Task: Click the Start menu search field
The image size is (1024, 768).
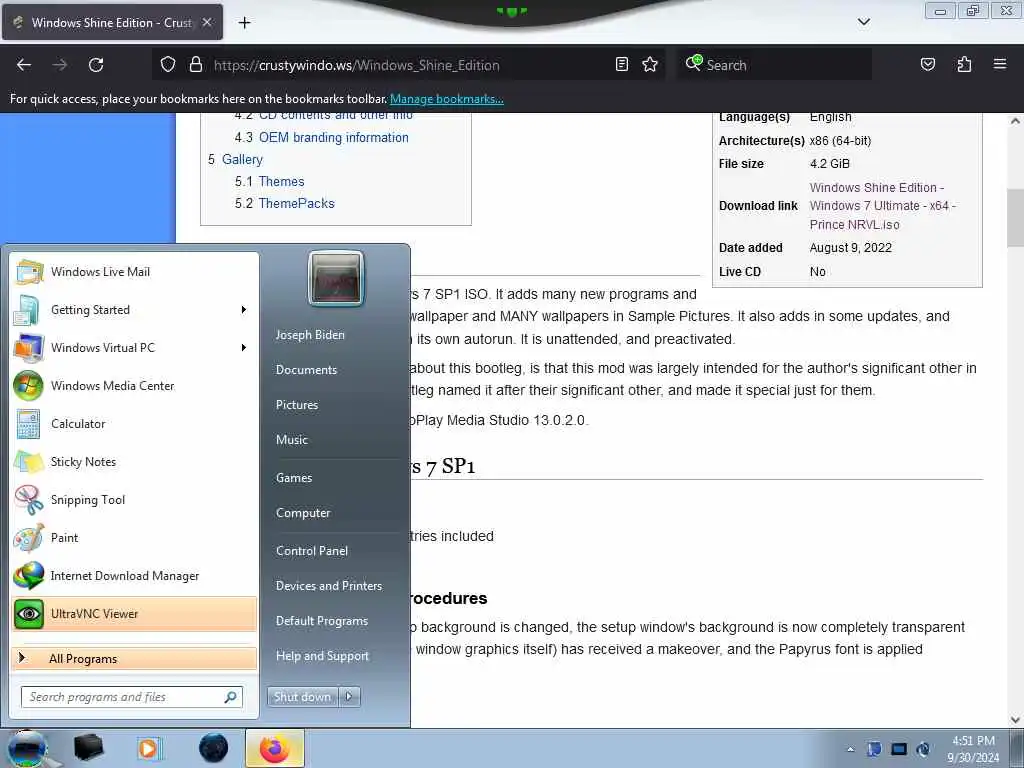Action: [132, 697]
